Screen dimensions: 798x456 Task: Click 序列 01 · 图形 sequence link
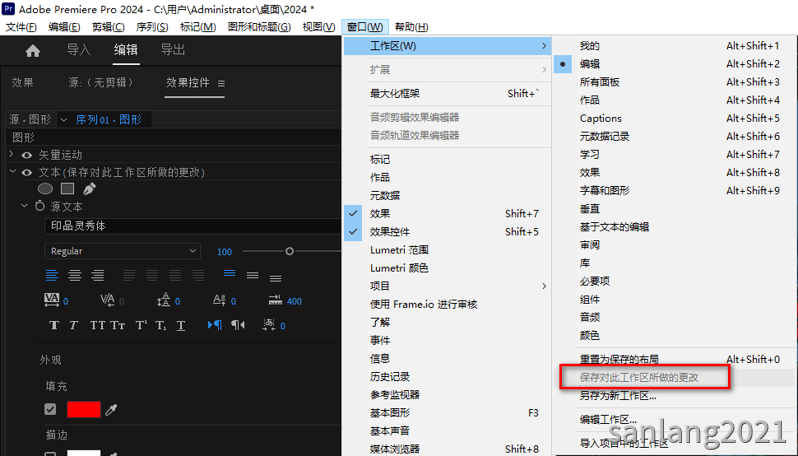pos(108,120)
